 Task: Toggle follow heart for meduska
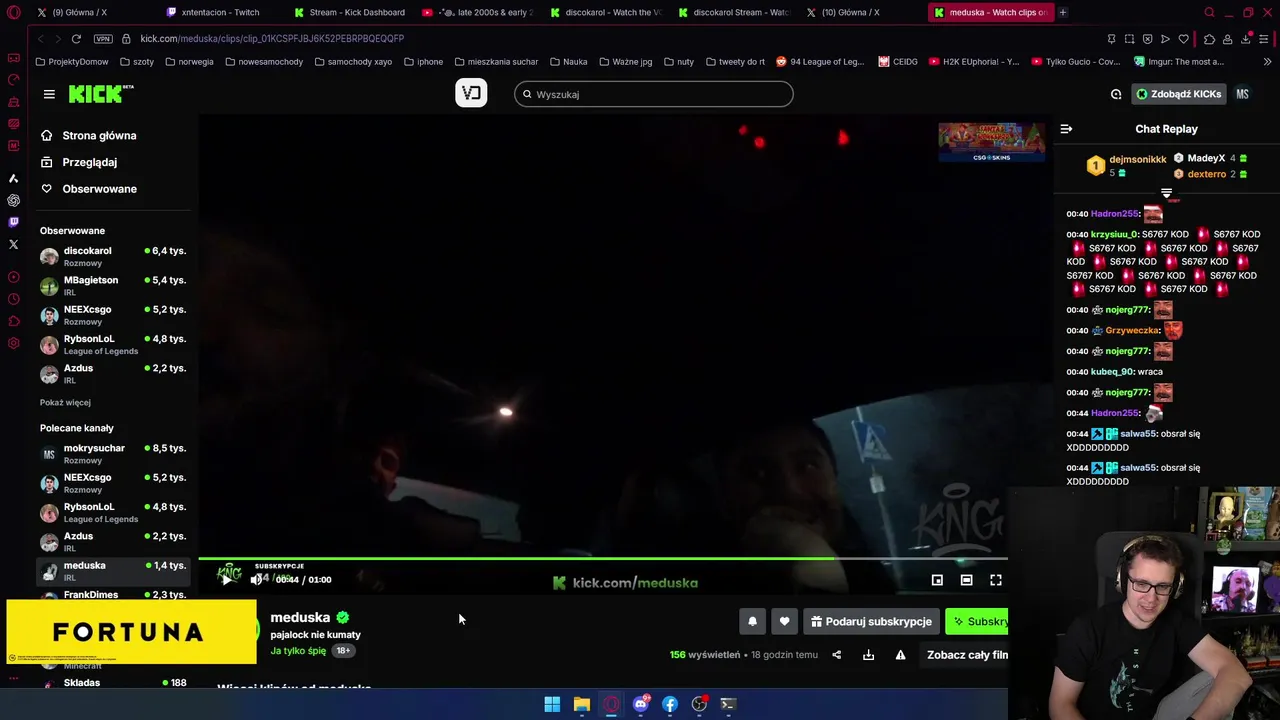tap(784, 621)
